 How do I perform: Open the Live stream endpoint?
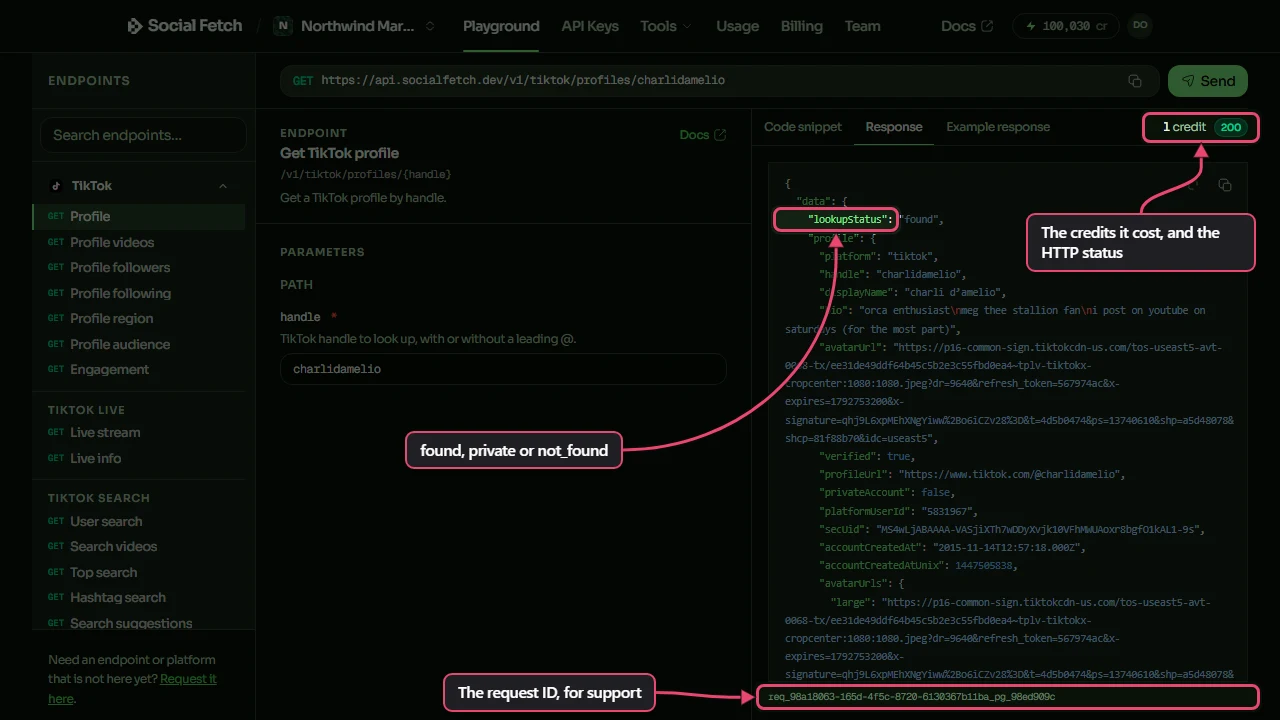pyautogui.click(x=139, y=432)
